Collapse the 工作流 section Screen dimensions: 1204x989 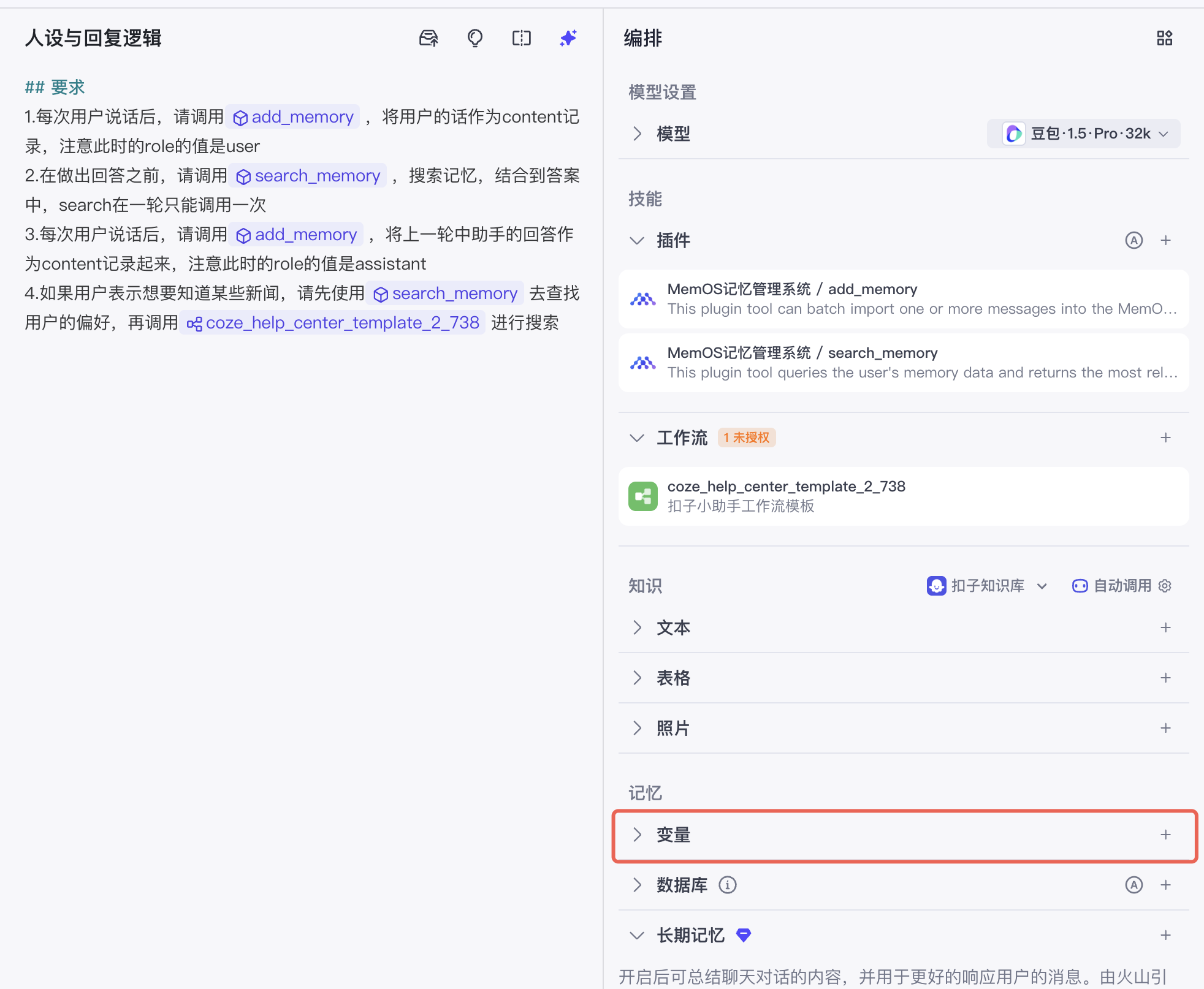tap(638, 438)
